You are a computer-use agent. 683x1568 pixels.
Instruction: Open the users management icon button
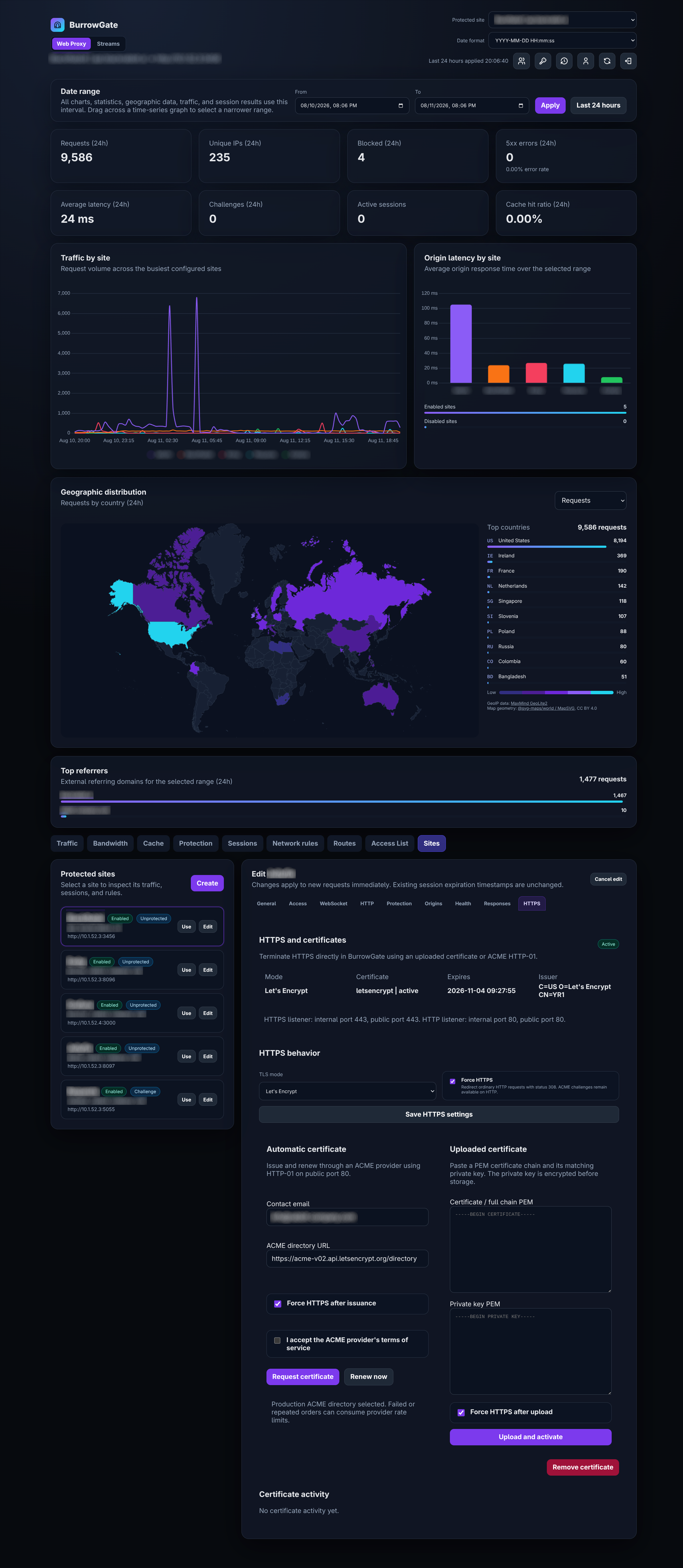[521, 61]
